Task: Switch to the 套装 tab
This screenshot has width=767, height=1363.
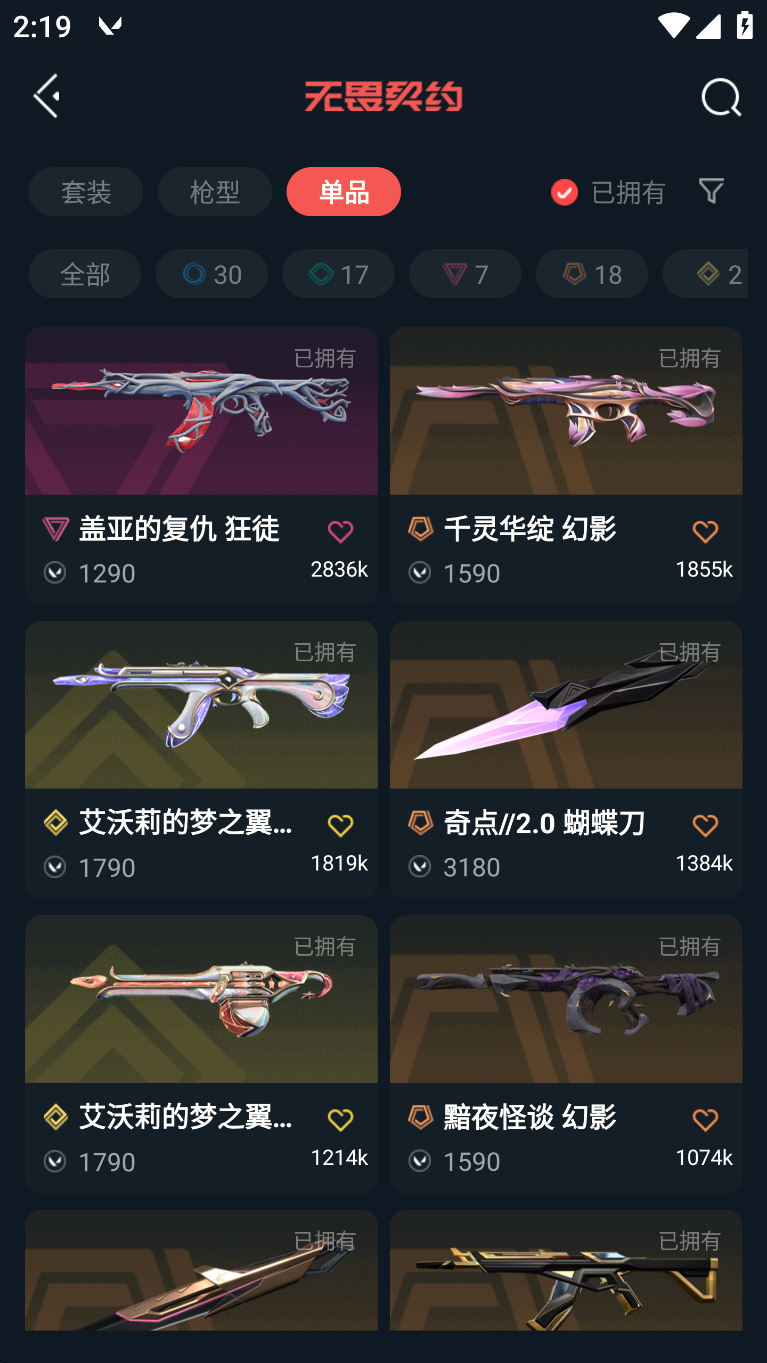Action: (86, 191)
